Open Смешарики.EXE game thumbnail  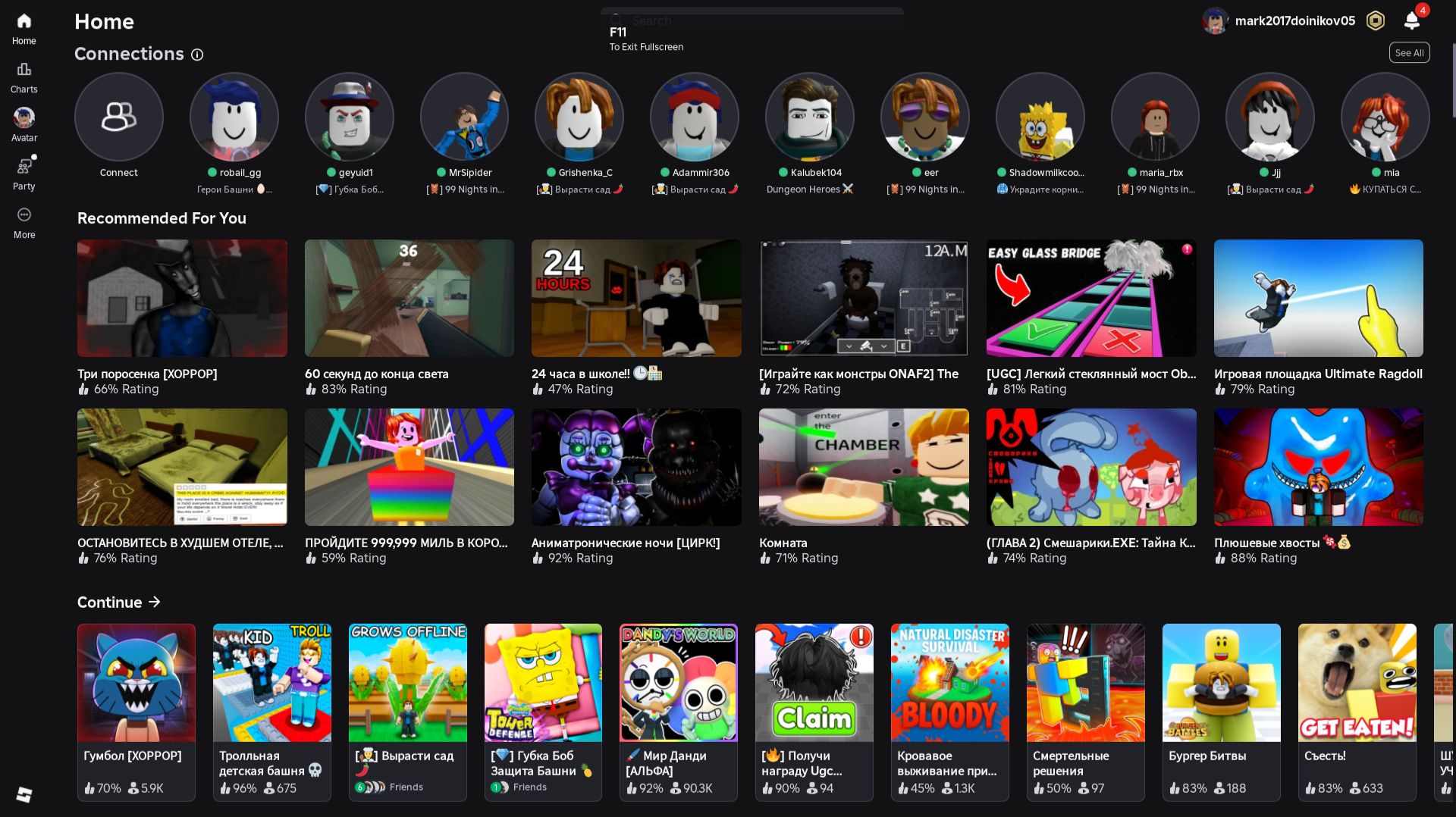1091,468
